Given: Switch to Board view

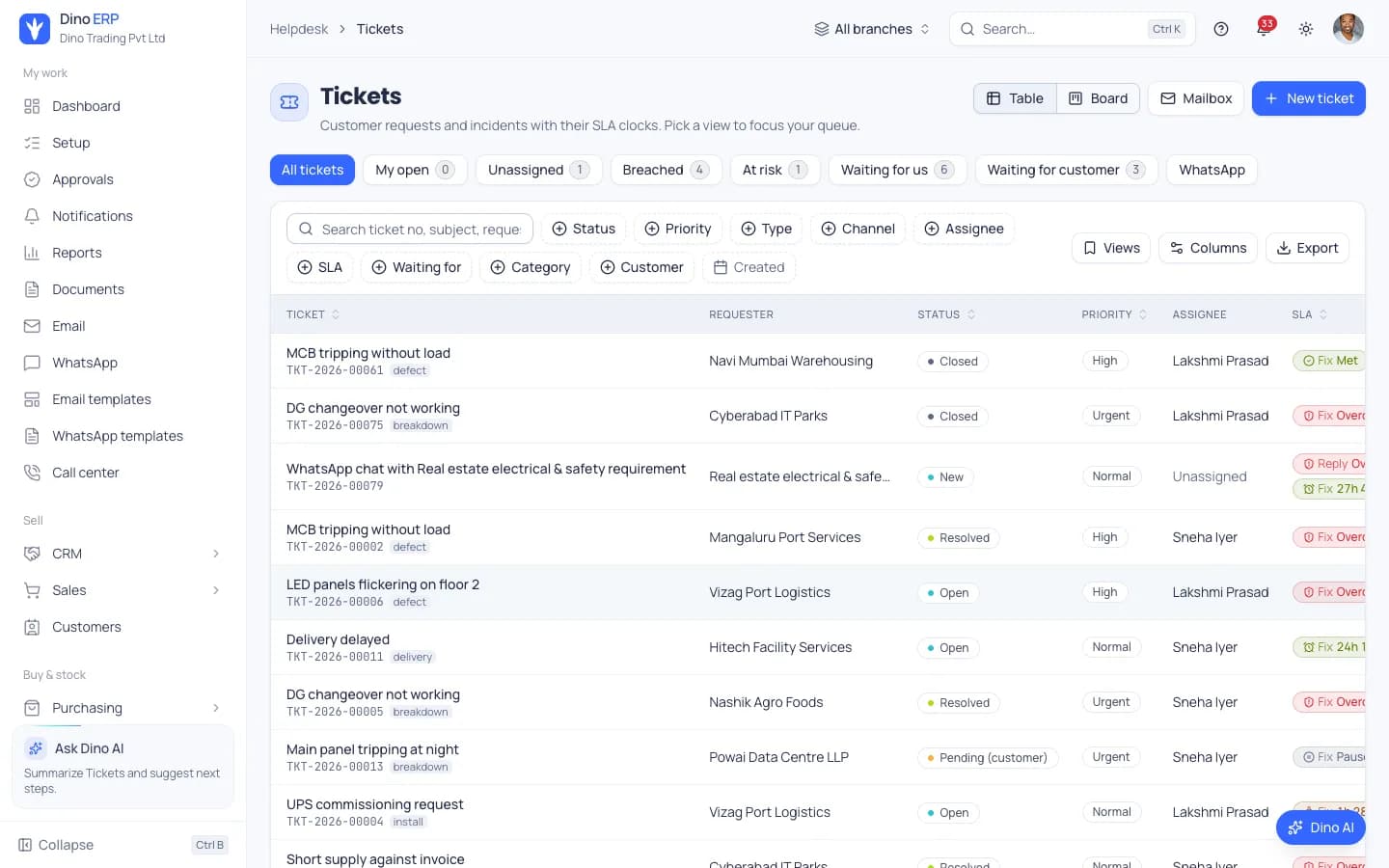Looking at the screenshot, I should click(x=1099, y=98).
